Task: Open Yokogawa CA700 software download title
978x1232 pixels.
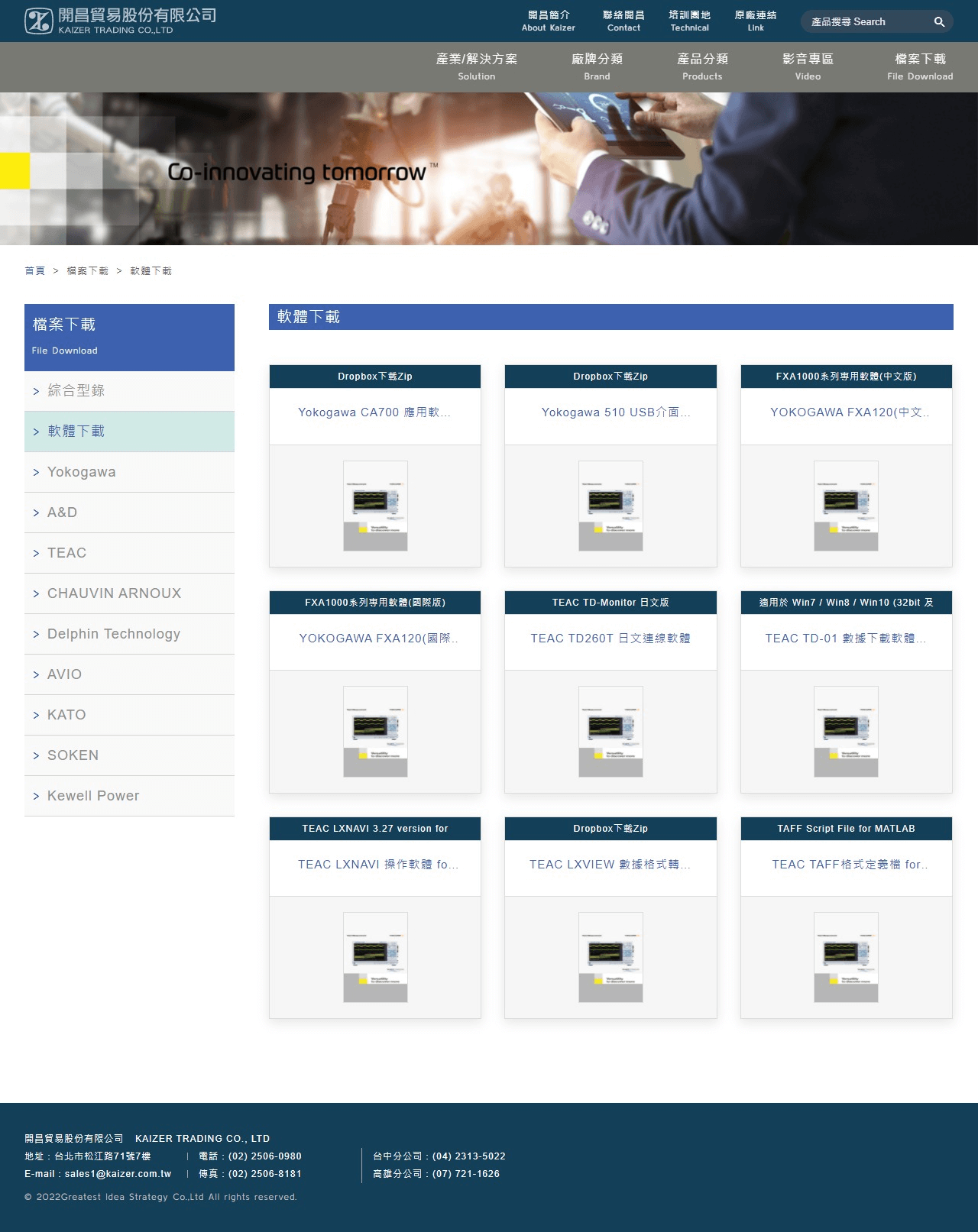Action: (374, 412)
